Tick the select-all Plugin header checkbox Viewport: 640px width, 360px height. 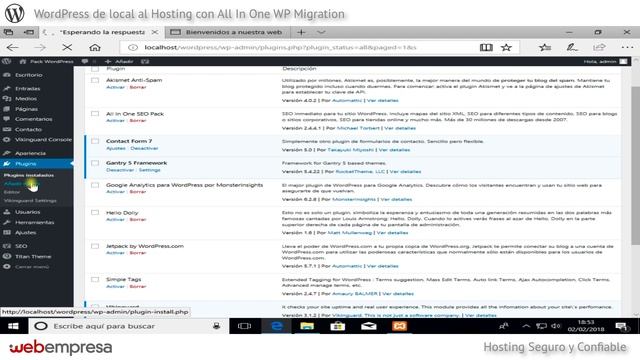[x=95, y=69]
